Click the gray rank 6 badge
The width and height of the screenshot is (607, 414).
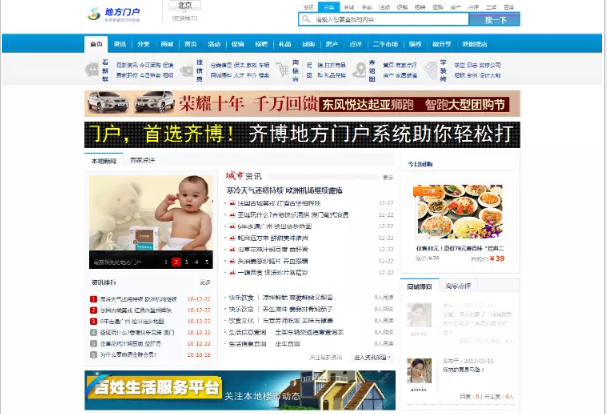point(93,354)
